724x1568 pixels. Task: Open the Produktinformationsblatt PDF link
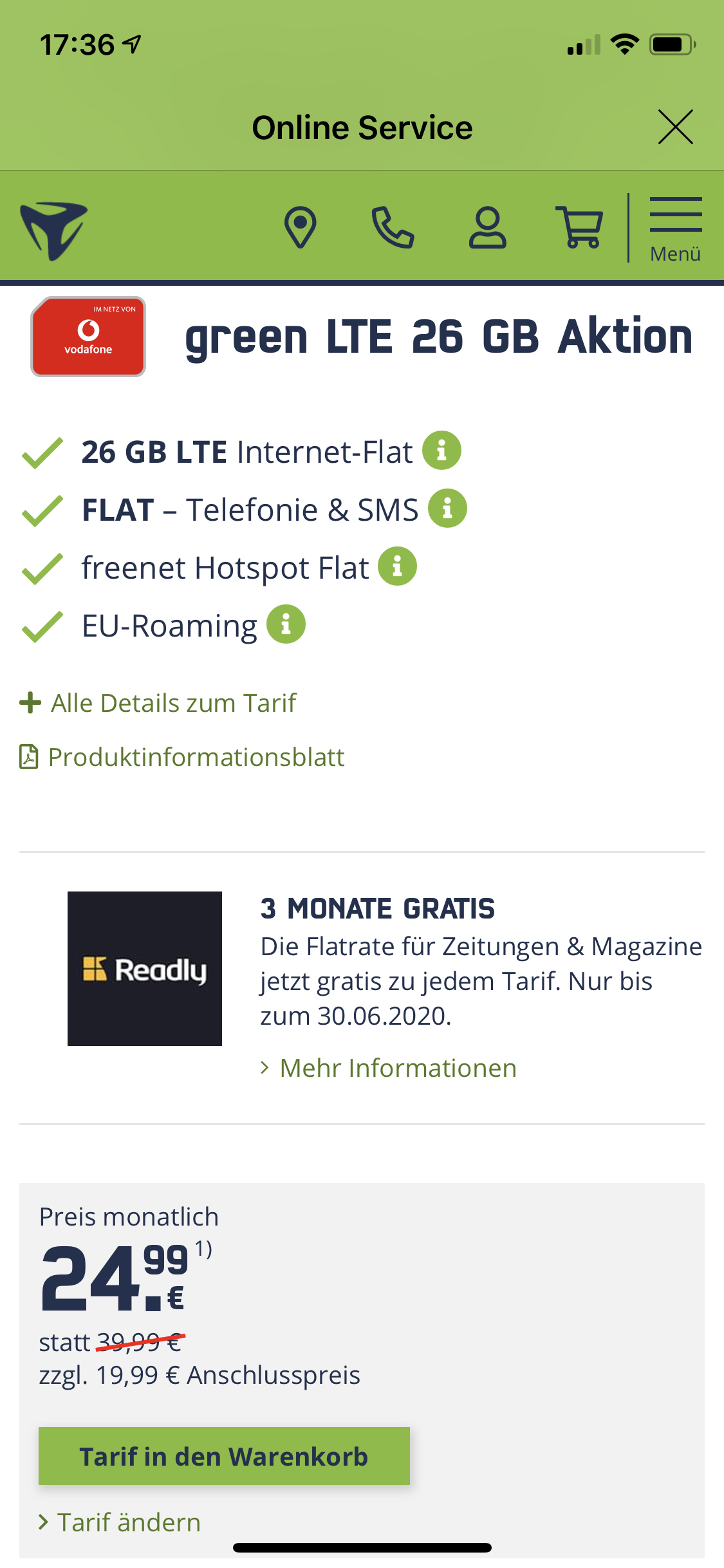click(x=182, y=757)
